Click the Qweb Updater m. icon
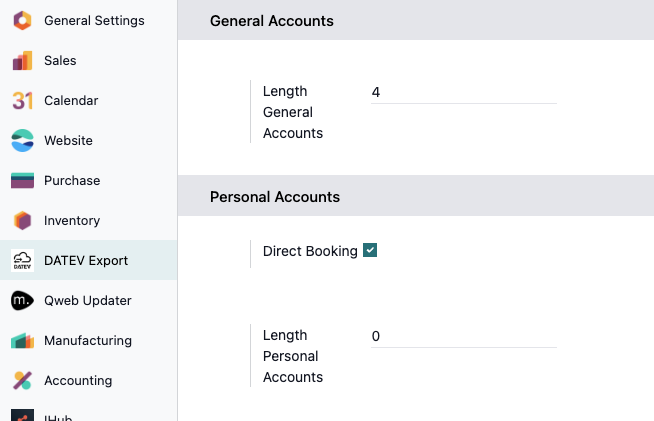Viewport: 654px width, 421px height. pos(23,300)
